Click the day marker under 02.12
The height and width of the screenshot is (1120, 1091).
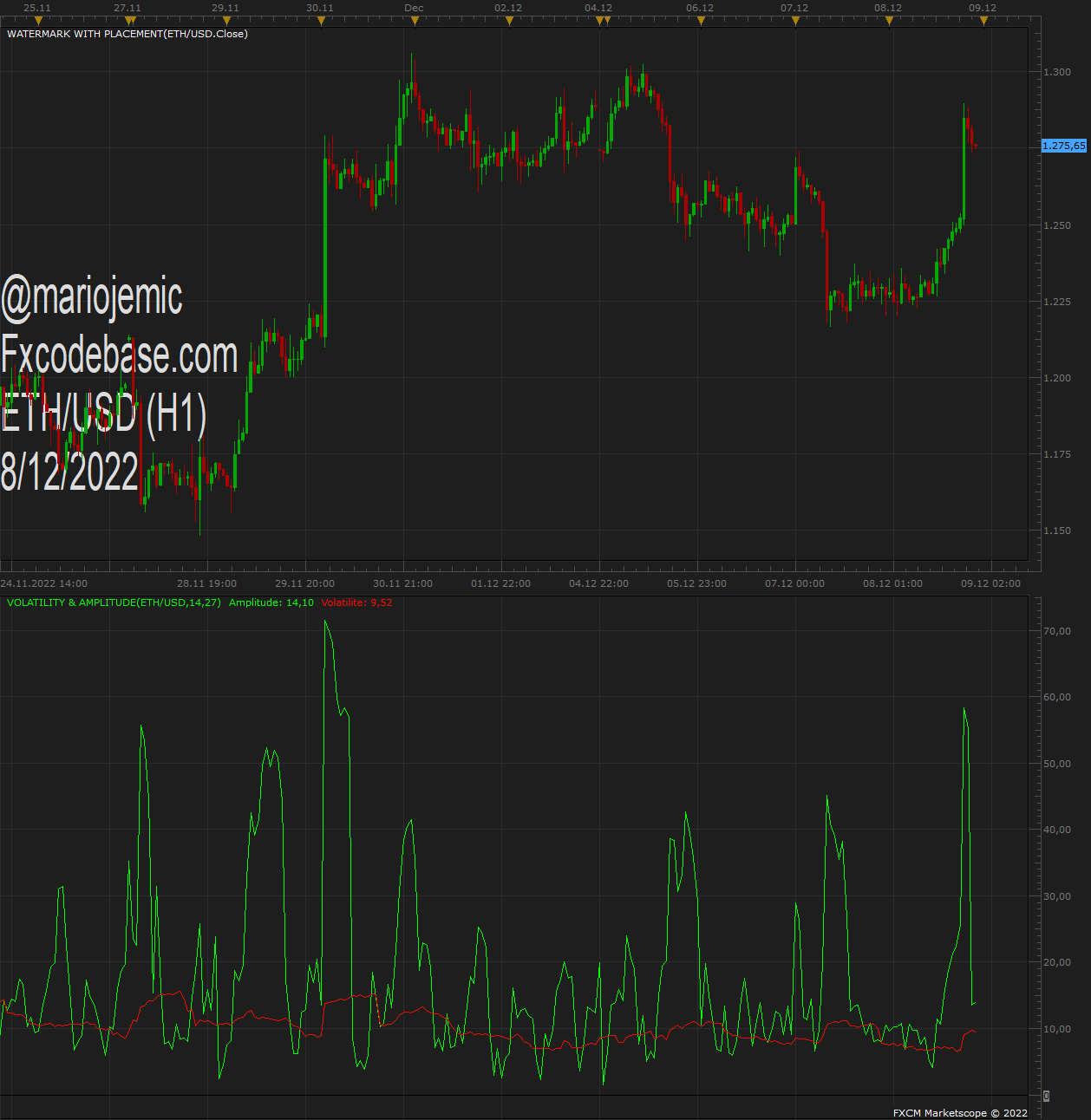tap(509, 21)
